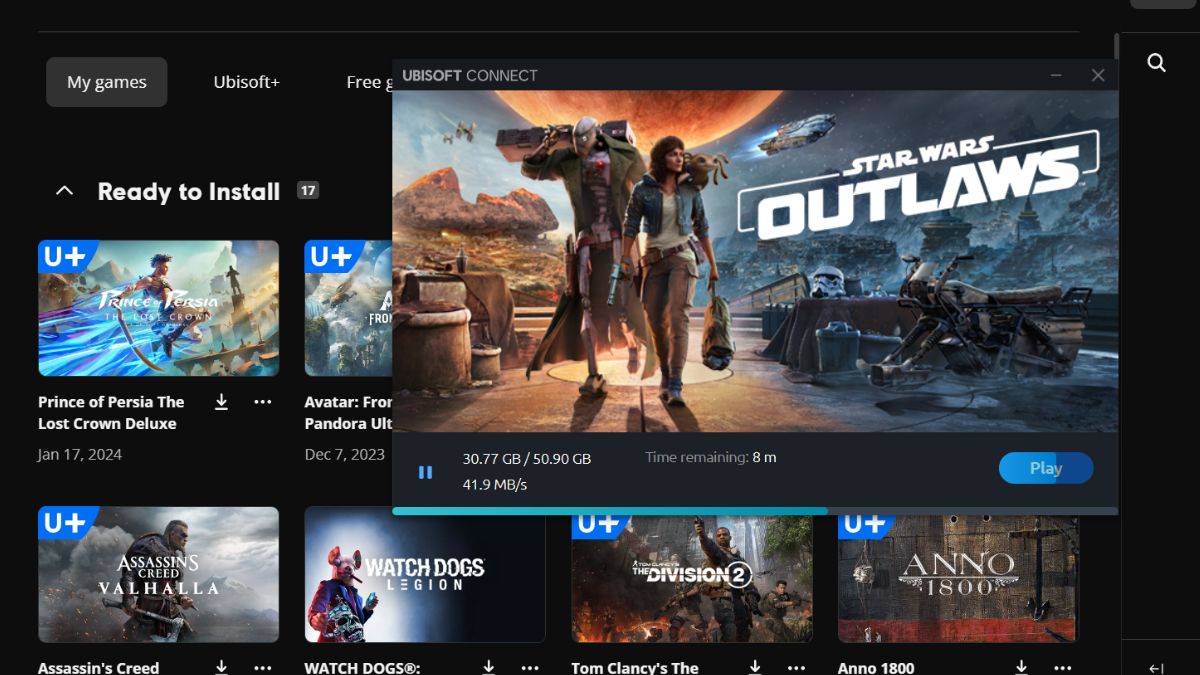Click the Anno 1800 title text

tap(876, 667)
